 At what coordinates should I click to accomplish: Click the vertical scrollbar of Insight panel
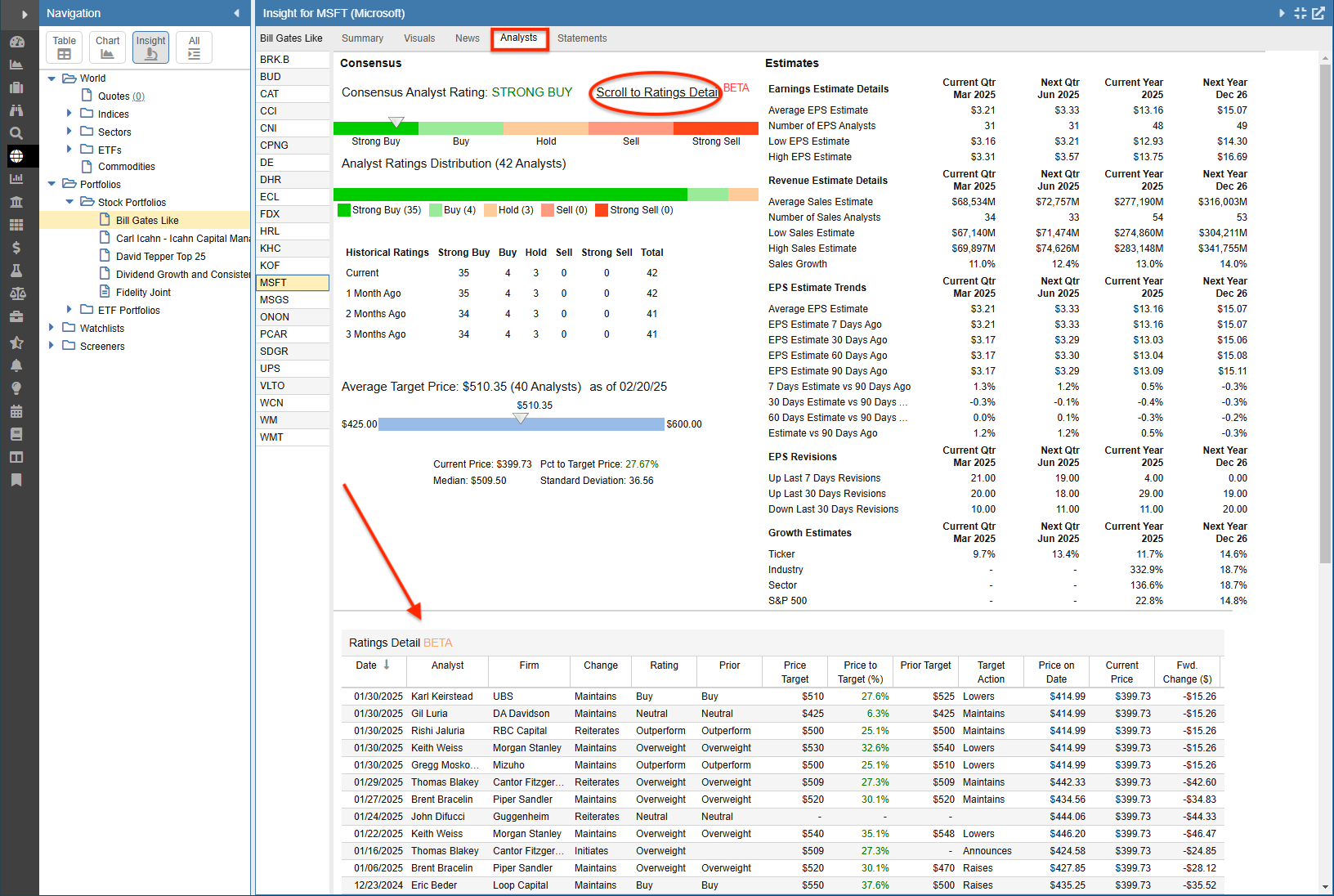point(1325,313)
